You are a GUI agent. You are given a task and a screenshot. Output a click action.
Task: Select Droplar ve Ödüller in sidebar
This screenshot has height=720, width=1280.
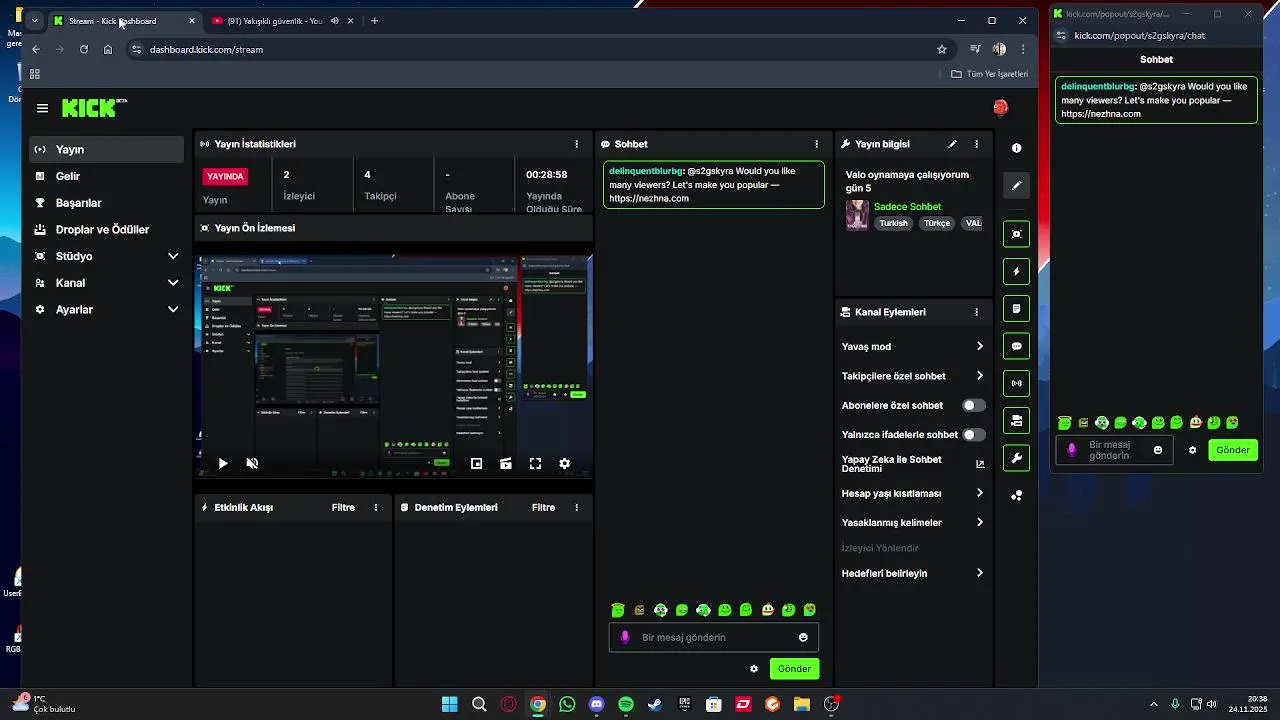(x=107, y=230)
